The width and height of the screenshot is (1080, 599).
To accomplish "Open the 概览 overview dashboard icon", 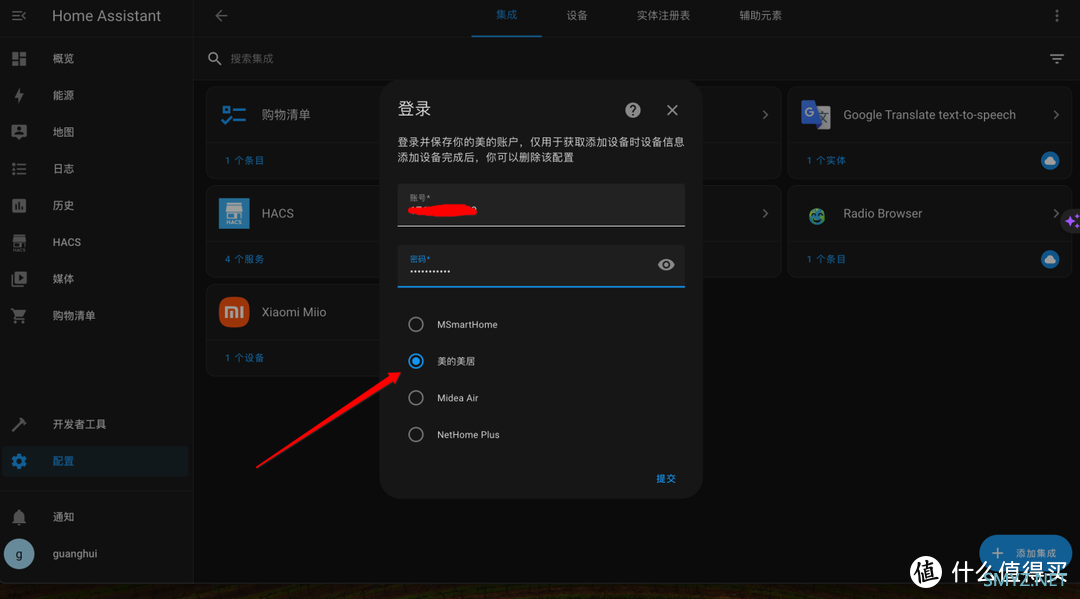I will (x=19, y=59).
